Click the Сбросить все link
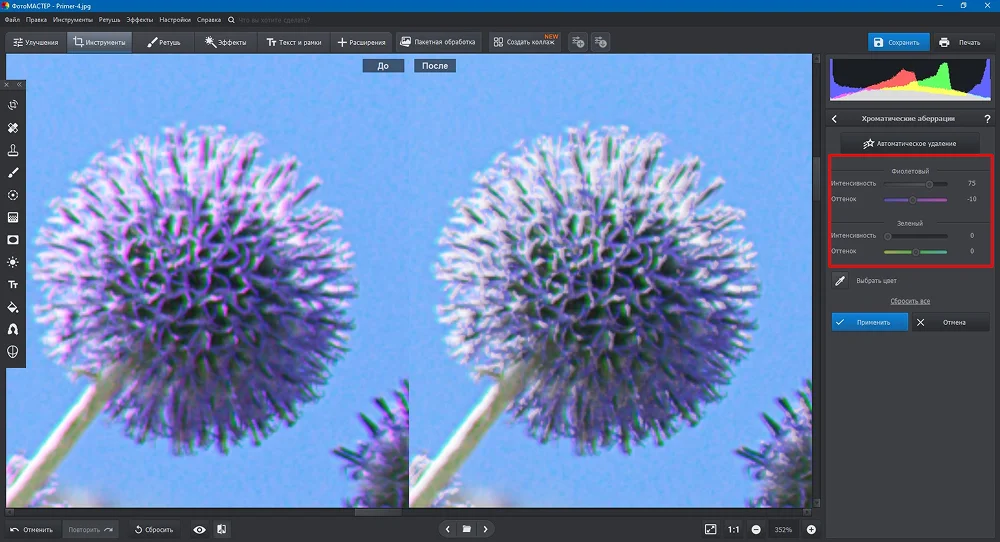This screenshot has height=542, width=1000. click(x=910, y=301)
